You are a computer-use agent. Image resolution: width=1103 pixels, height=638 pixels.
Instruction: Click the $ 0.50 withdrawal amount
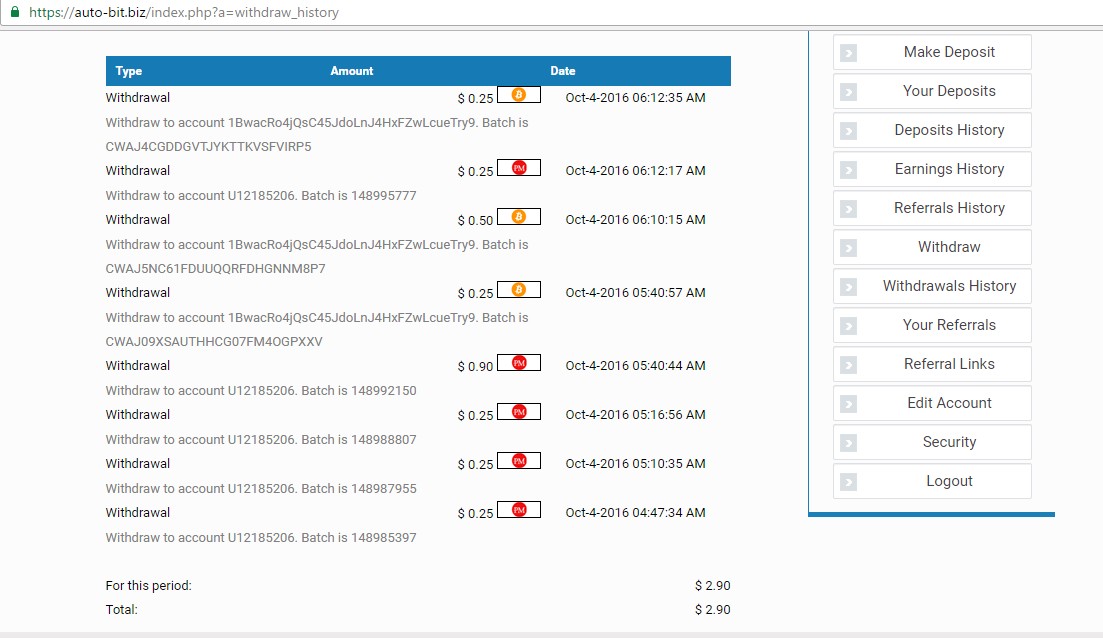[x=476, y=221]
